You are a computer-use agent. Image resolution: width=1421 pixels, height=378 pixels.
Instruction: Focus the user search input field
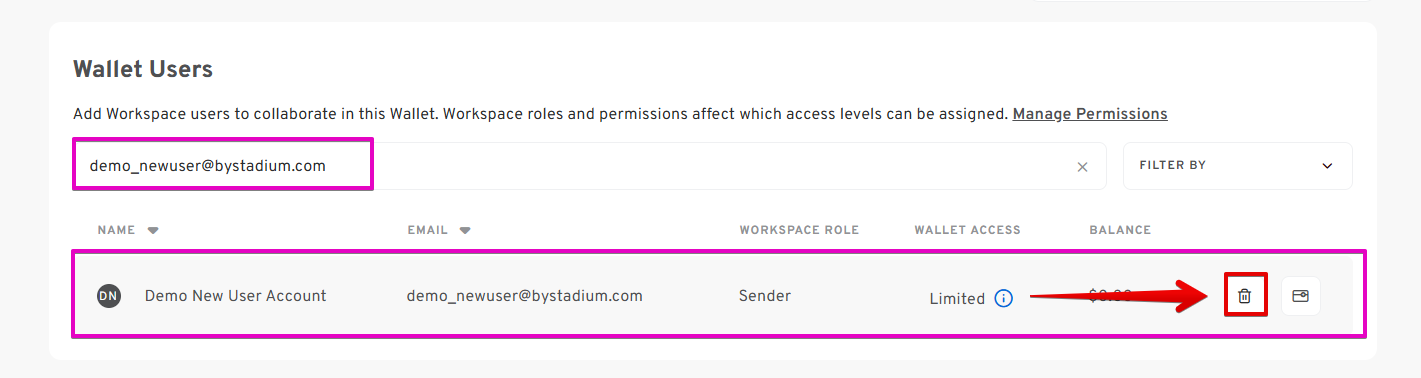589,166
